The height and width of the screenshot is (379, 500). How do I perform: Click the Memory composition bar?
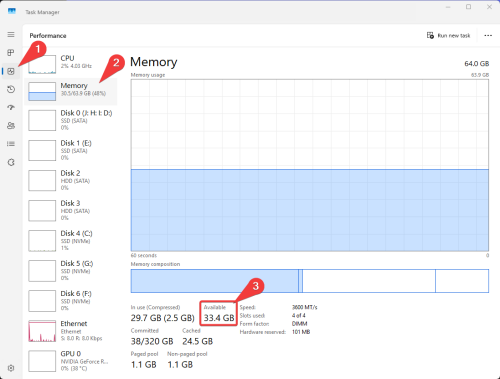coord(310,281)
